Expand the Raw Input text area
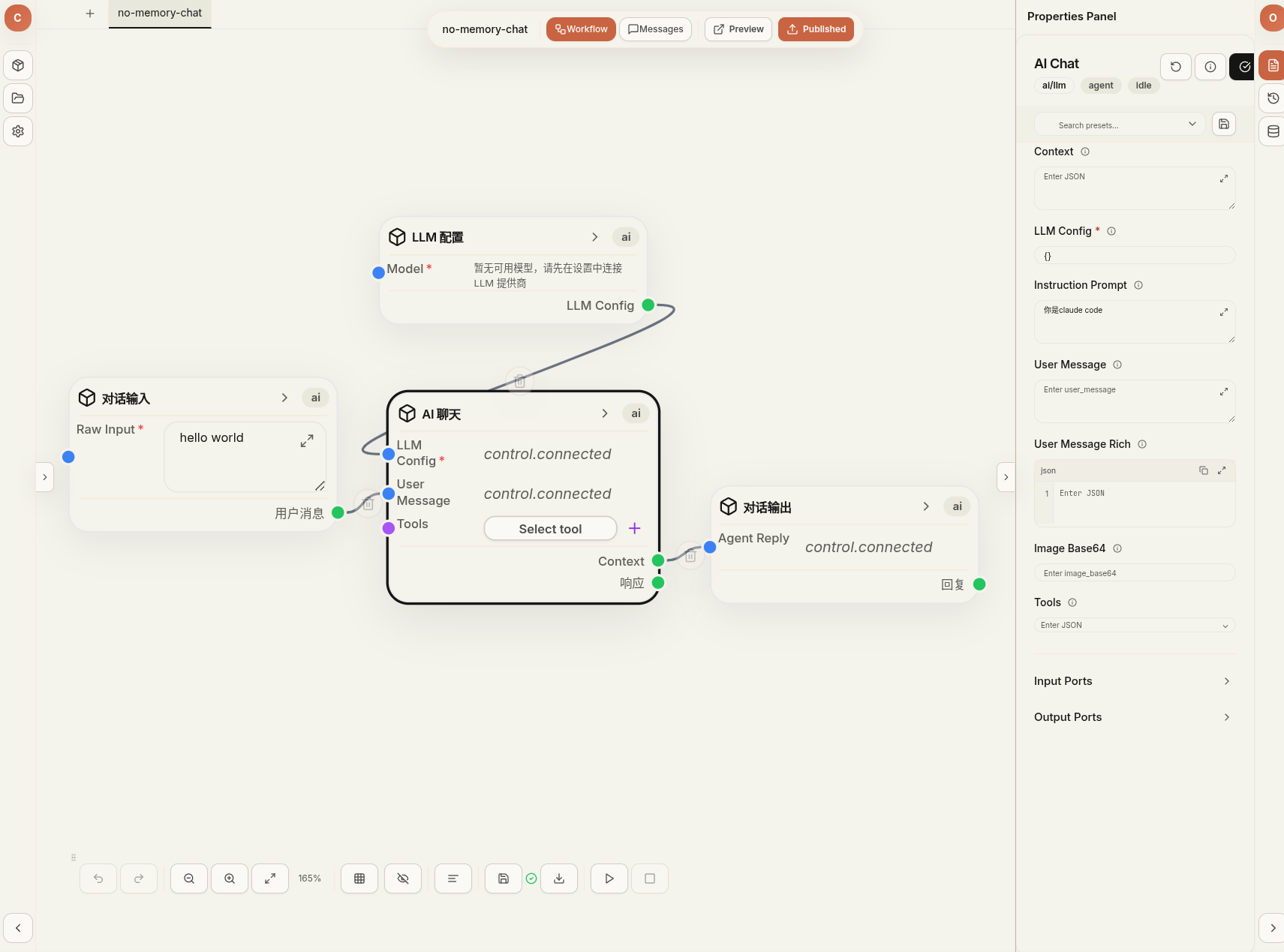Screen dimensions: 1284x952 click(307, 441)
